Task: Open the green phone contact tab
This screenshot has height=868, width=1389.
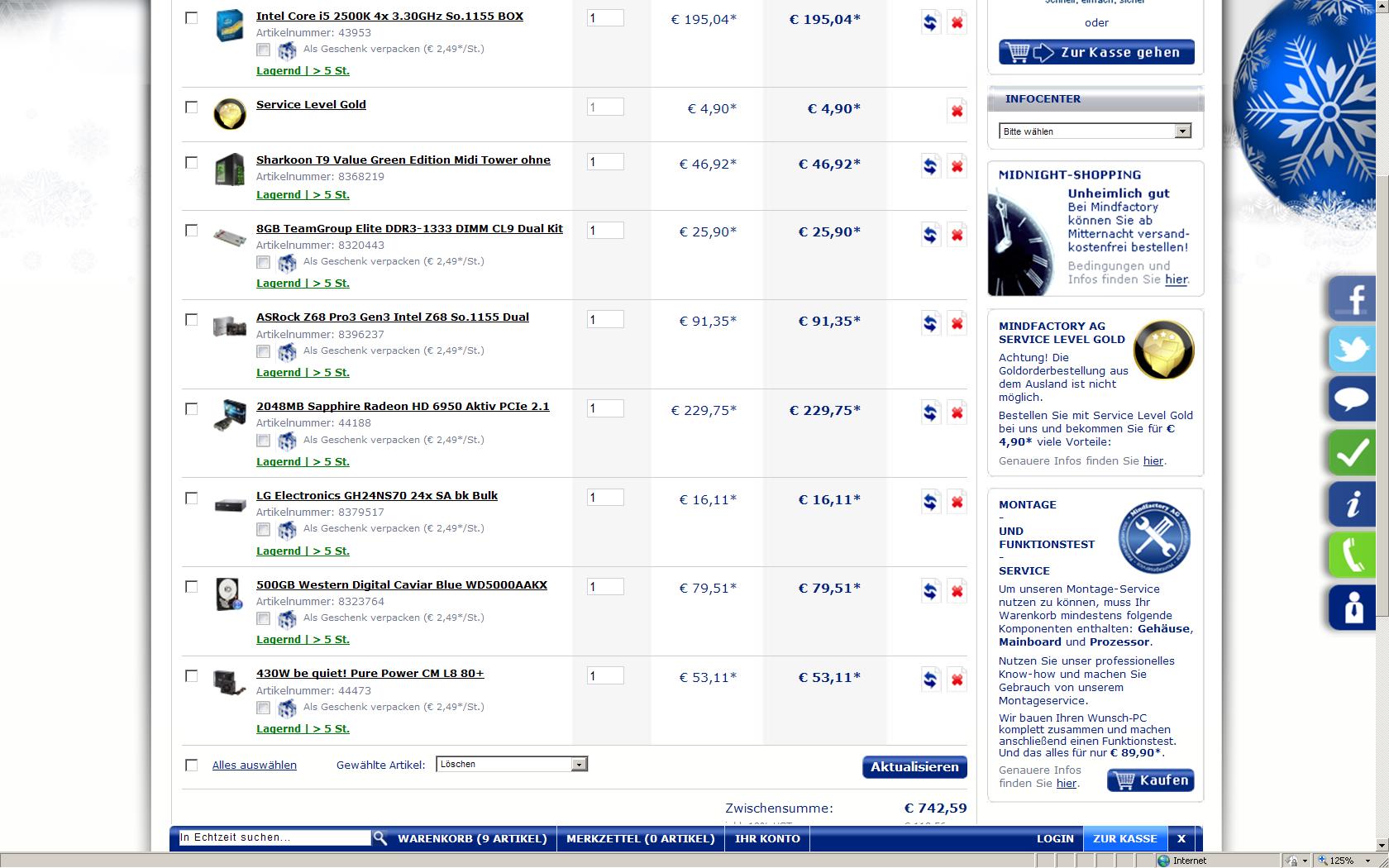Action: pos(1352,556)
